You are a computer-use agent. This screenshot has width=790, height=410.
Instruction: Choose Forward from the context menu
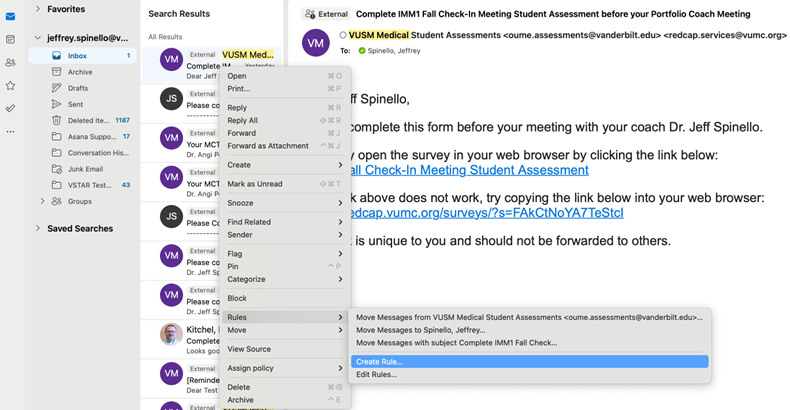click(285, 133)
